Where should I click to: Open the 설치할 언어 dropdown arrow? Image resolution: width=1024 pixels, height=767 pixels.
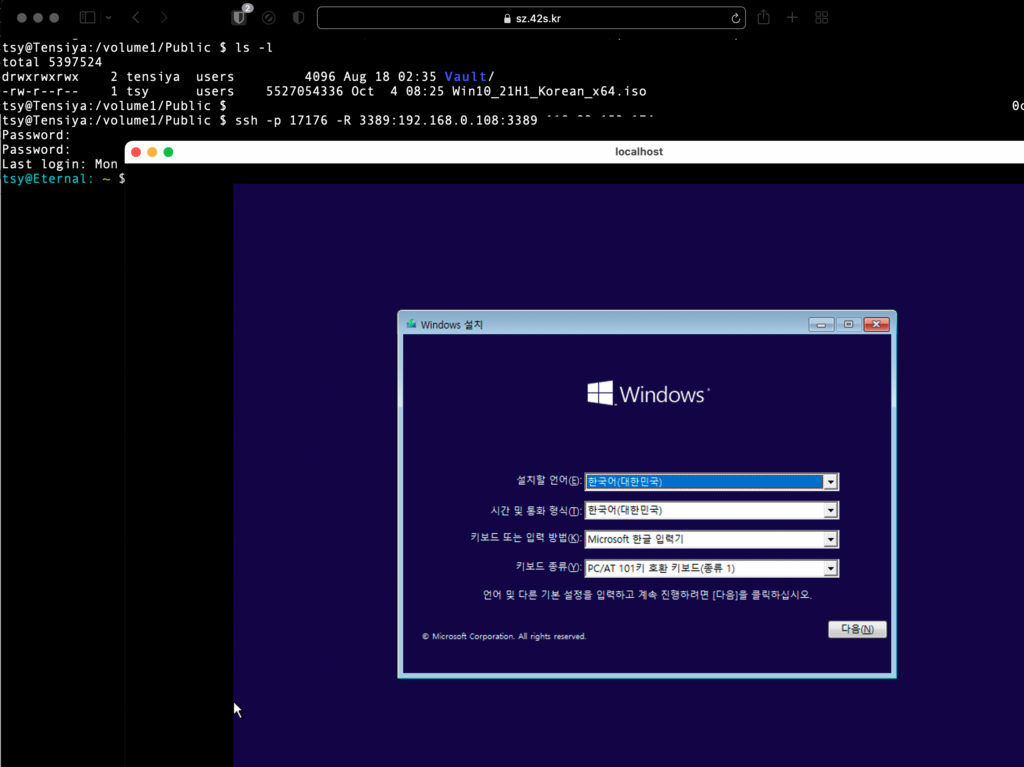click(x=830, y=481)
